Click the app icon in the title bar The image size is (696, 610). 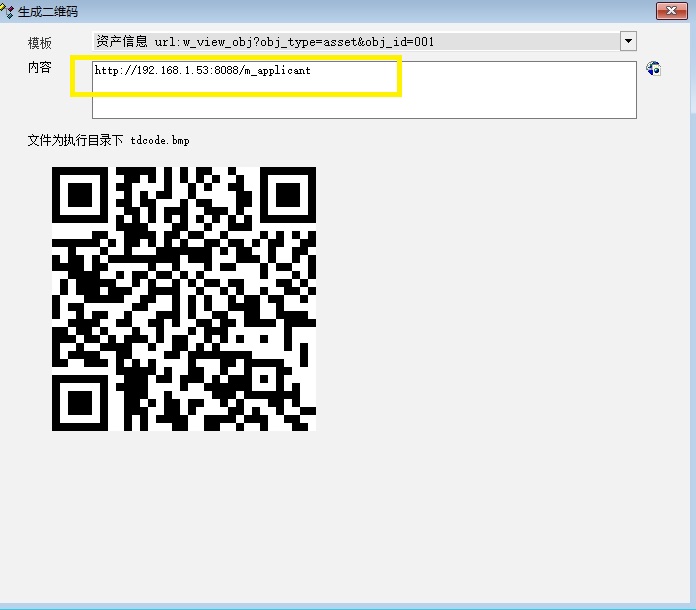(x=8, y=10)
